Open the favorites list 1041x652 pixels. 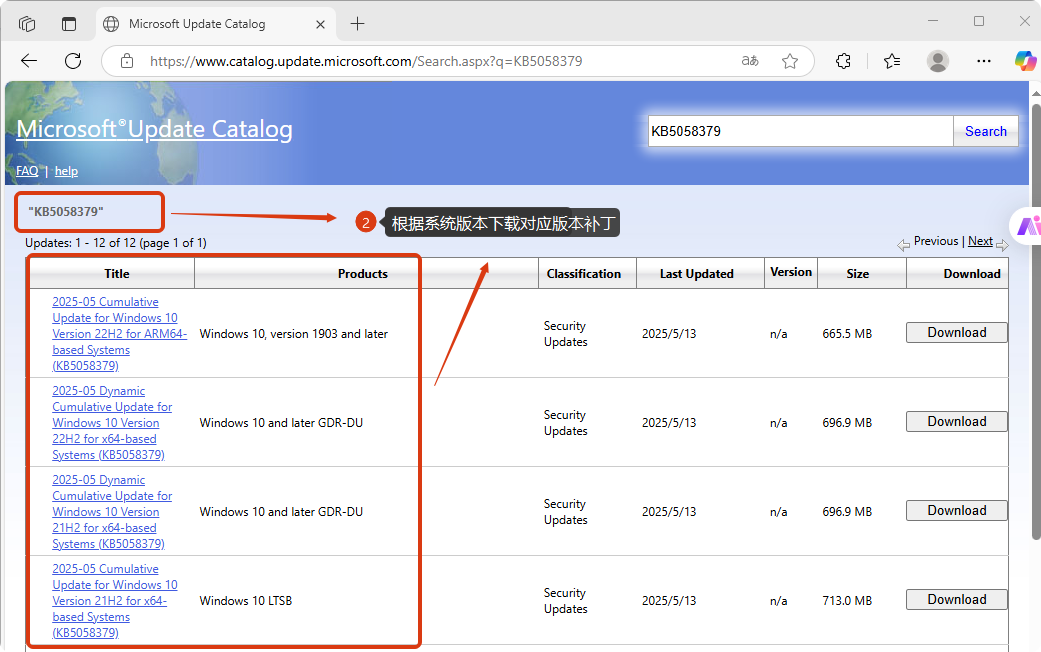coord(892,61)
